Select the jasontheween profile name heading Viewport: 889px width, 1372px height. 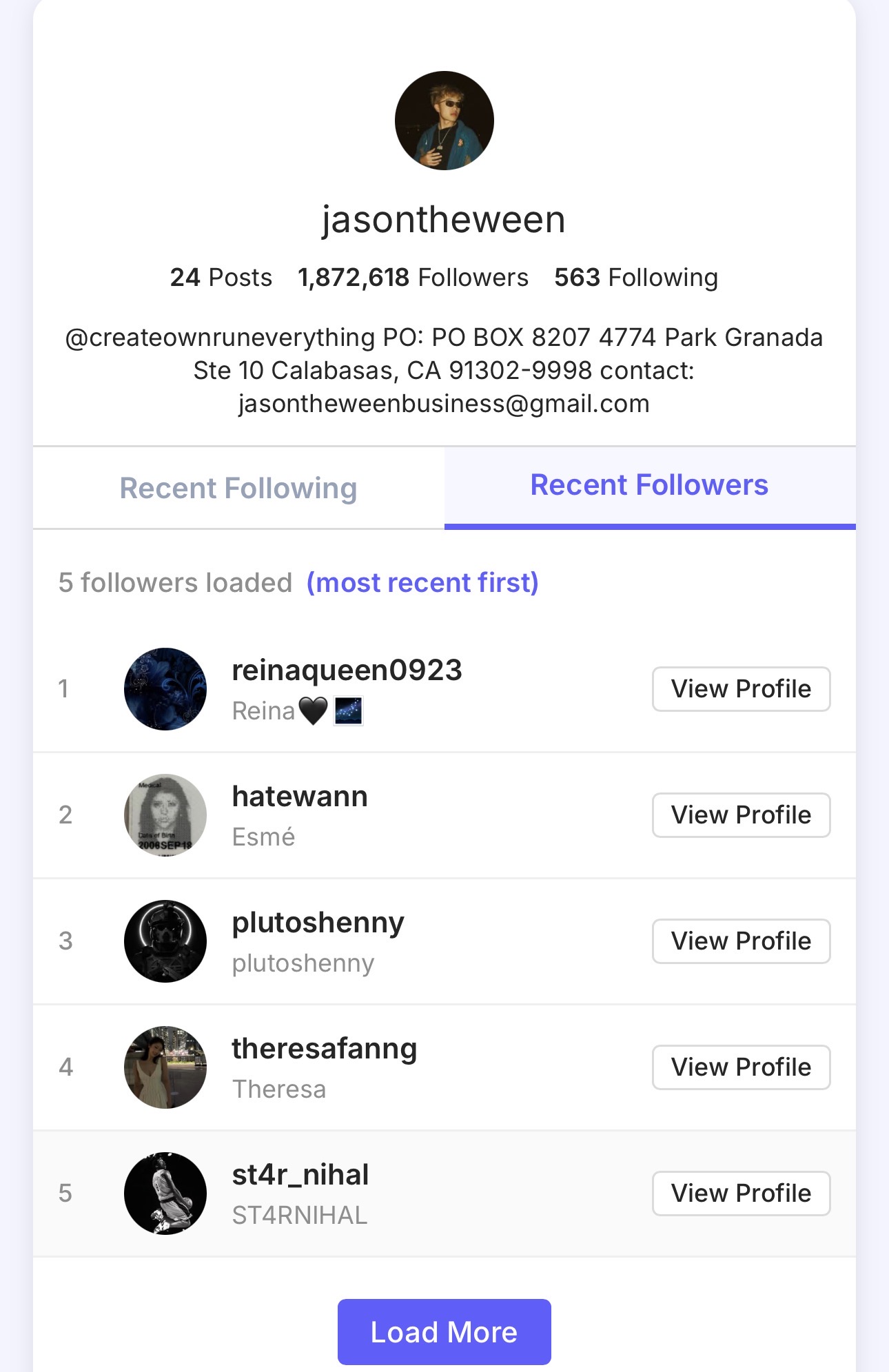(444, 220)
